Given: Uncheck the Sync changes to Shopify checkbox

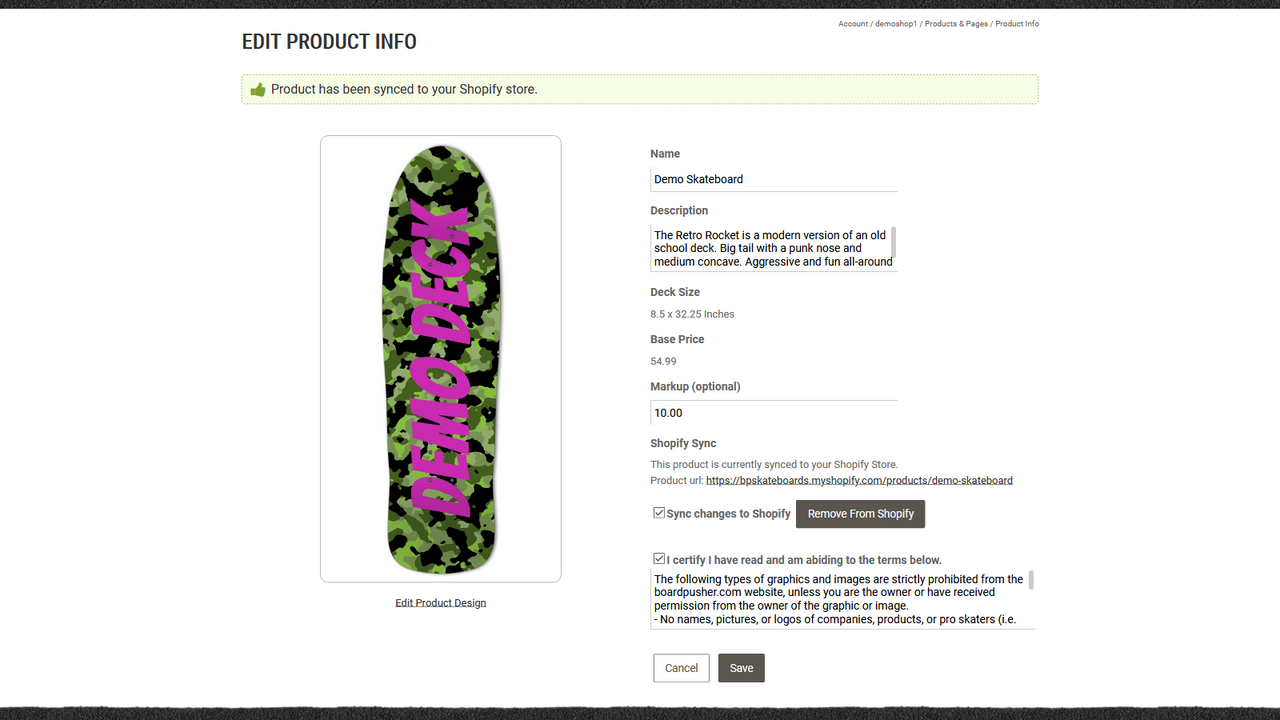Looking at the screenshot, I should (x=659, y=511).
